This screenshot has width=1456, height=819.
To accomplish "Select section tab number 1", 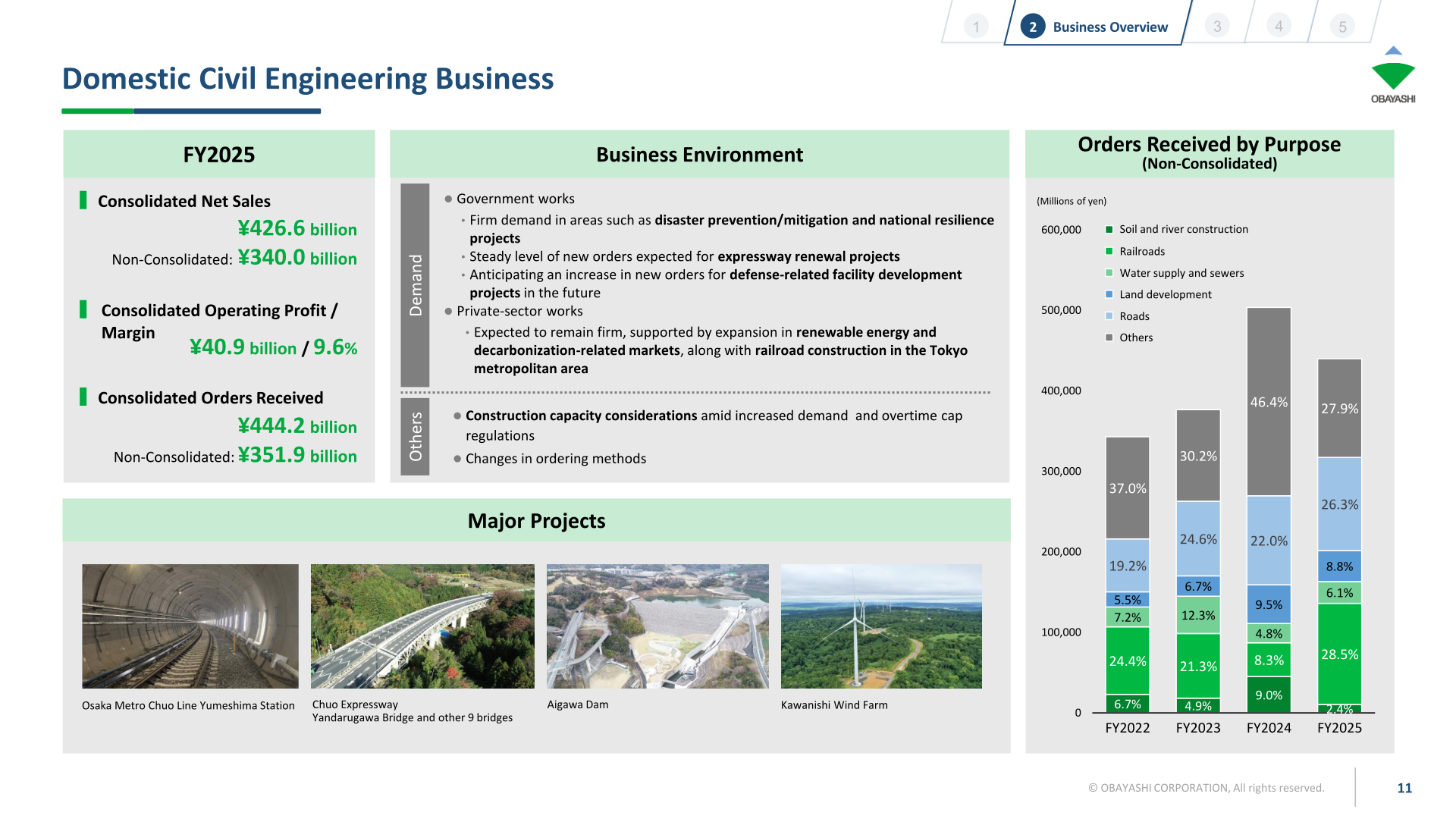I will click(976, 26).
